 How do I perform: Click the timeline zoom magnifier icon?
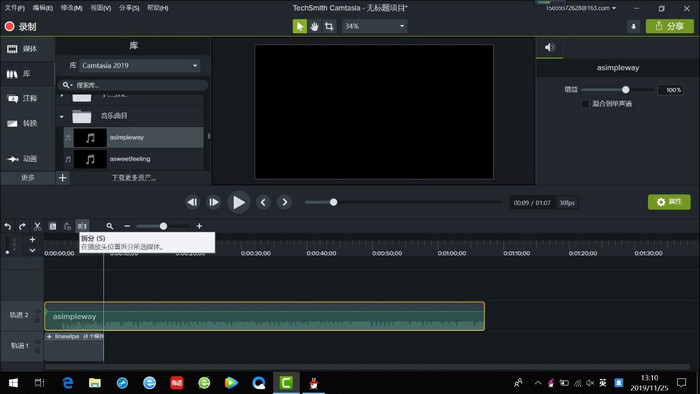tap(110, 226)
